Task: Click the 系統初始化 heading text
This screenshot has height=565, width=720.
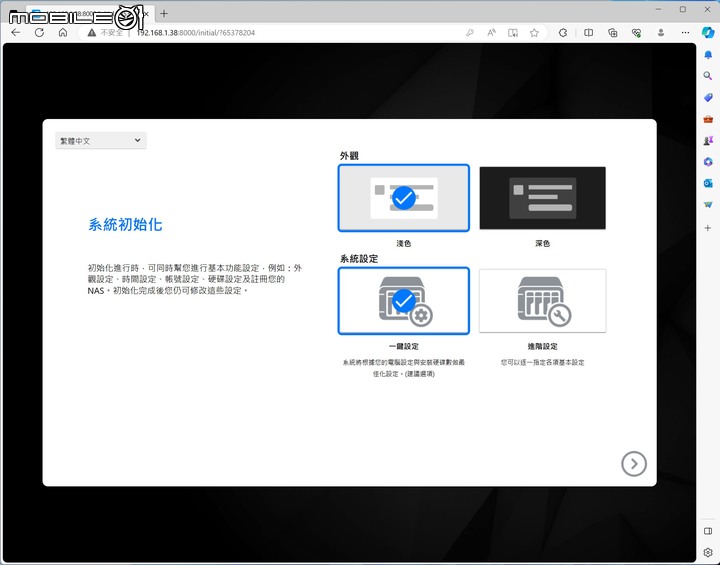Action: (125, 224)
